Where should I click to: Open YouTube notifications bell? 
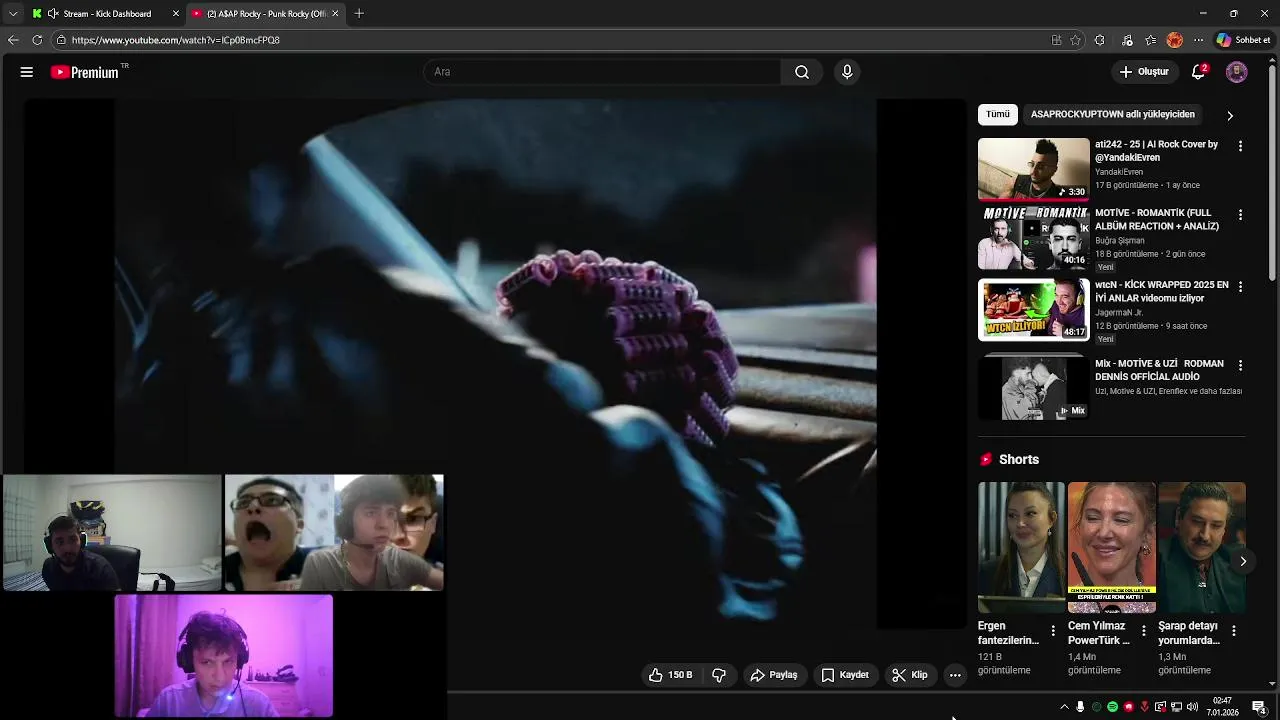coord(1199,72)
